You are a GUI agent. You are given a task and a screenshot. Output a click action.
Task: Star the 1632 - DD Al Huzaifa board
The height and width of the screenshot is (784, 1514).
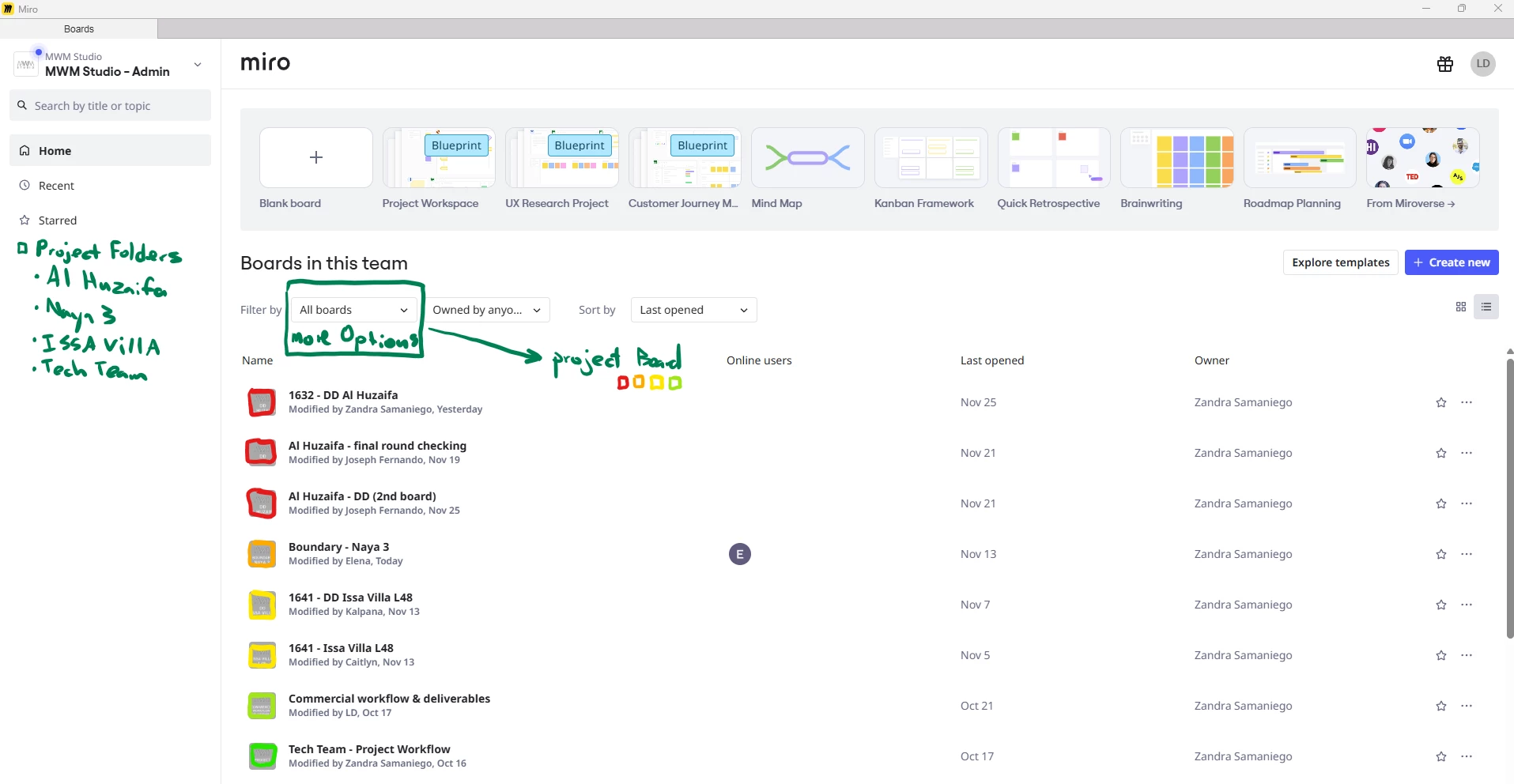(1441, 402)
